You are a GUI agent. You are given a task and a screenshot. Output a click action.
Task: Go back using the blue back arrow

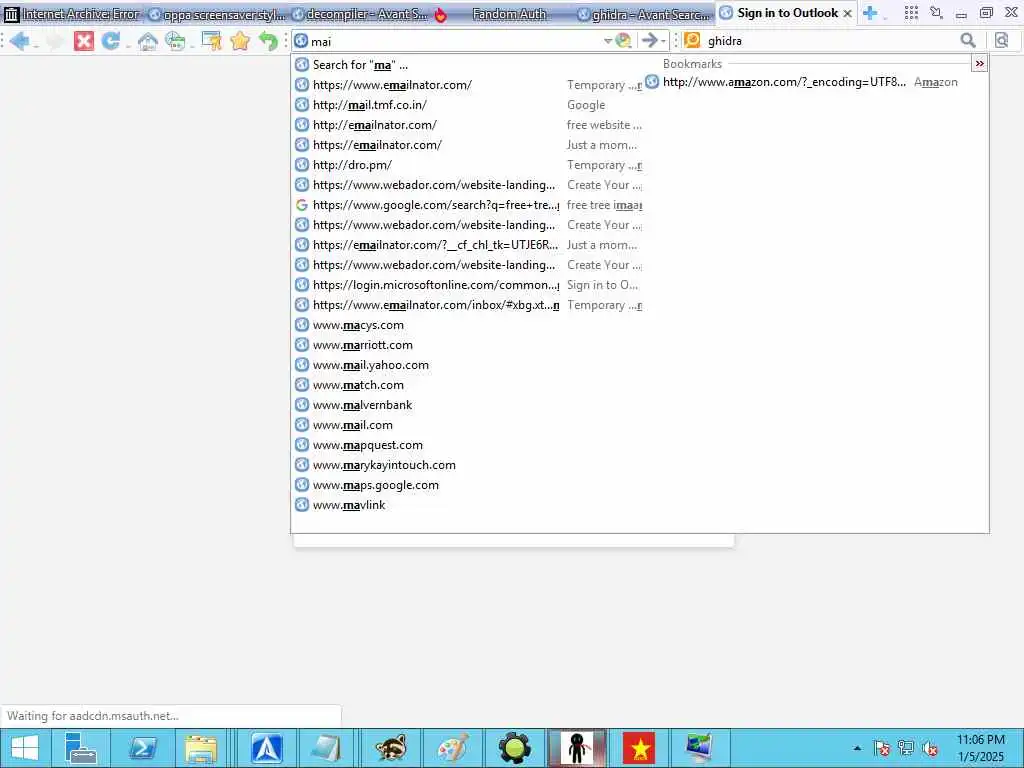point(20,41)
